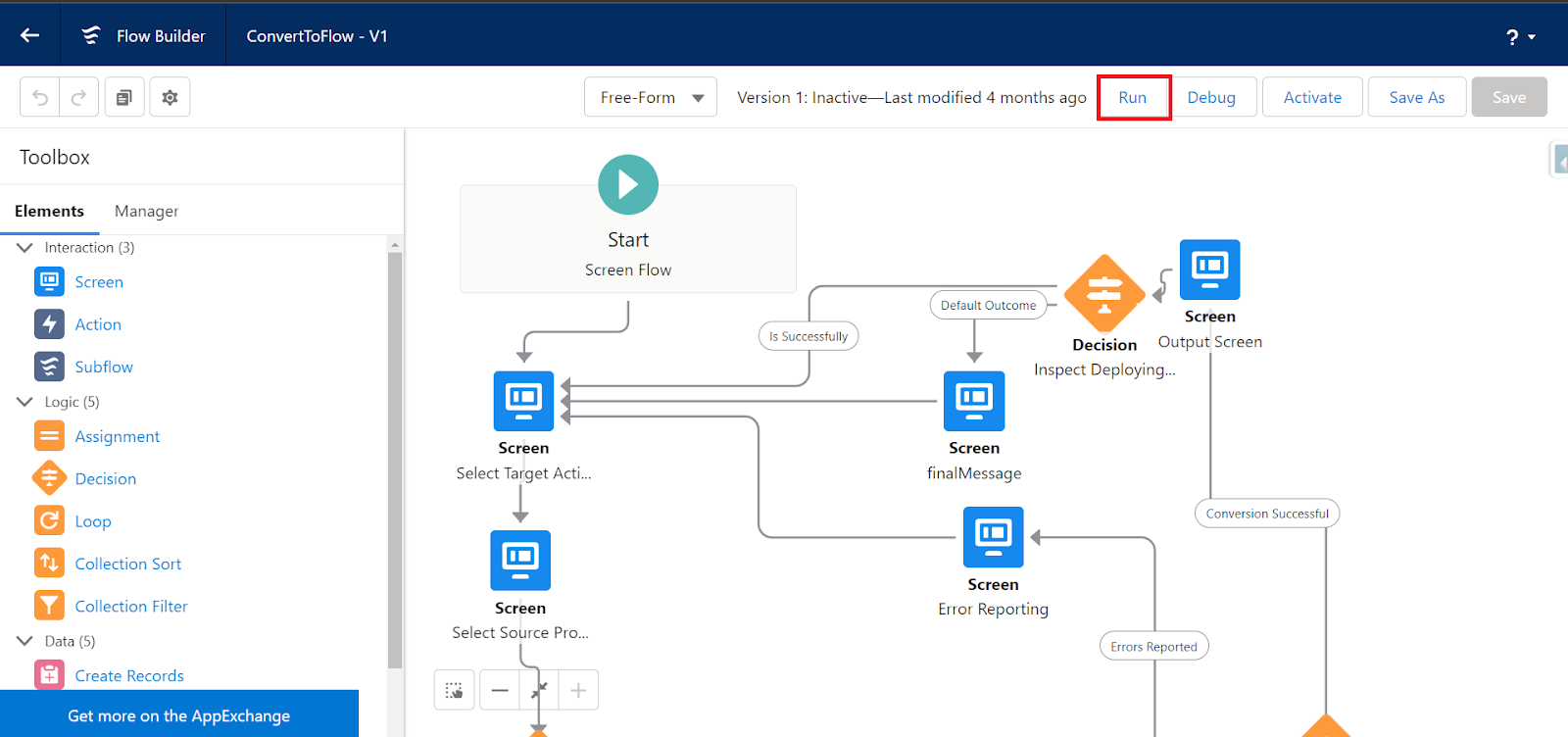
Task: Click the Start element play icon
Action: pos(628,184)
